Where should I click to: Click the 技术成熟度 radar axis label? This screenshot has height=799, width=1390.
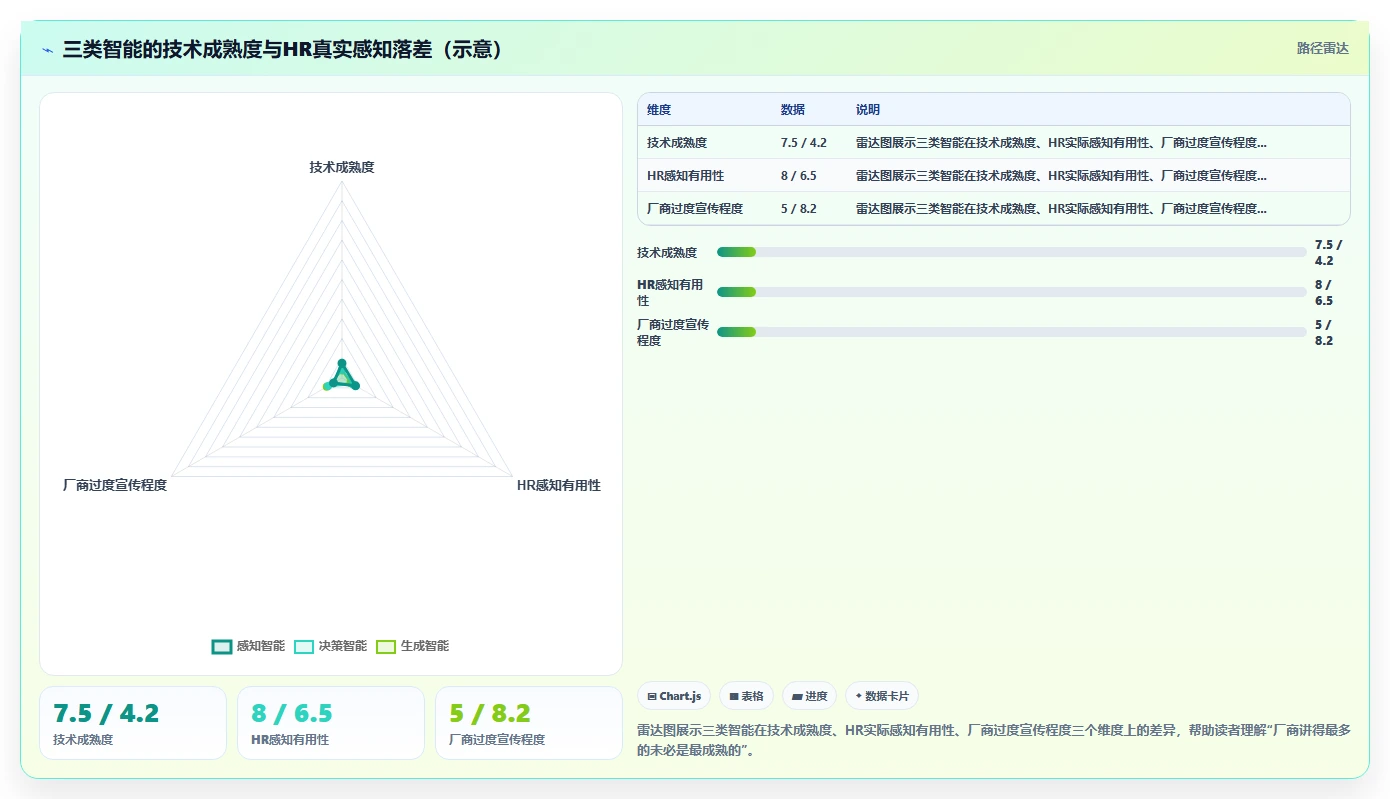point(342,167)
